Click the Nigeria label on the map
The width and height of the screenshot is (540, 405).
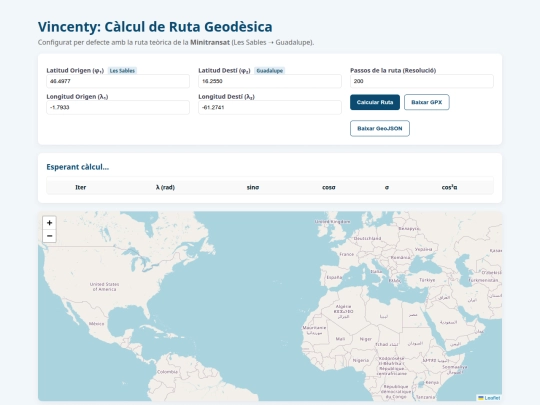[x=361, y=360]
